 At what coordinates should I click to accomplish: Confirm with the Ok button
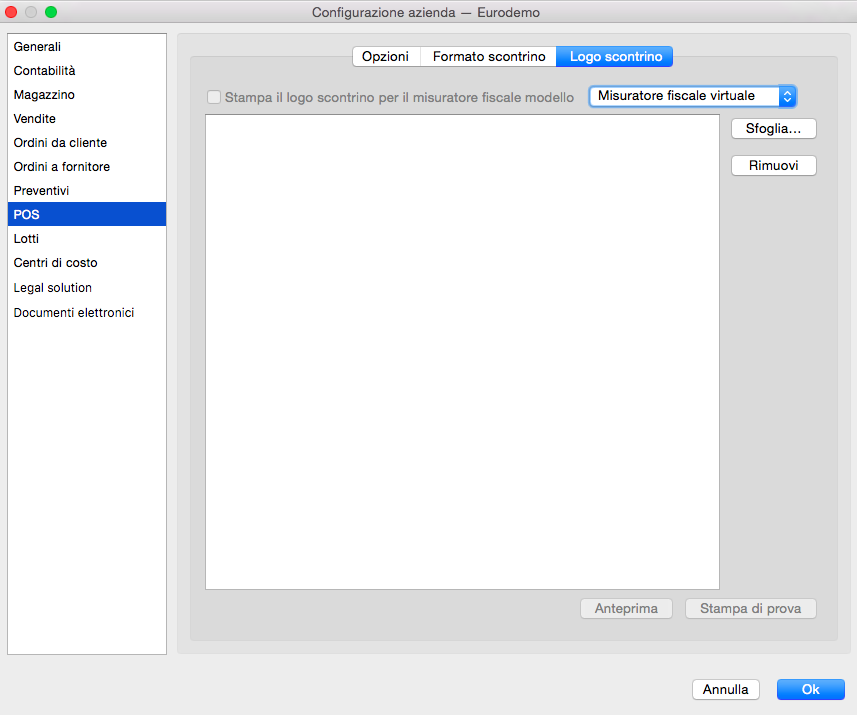810,690
